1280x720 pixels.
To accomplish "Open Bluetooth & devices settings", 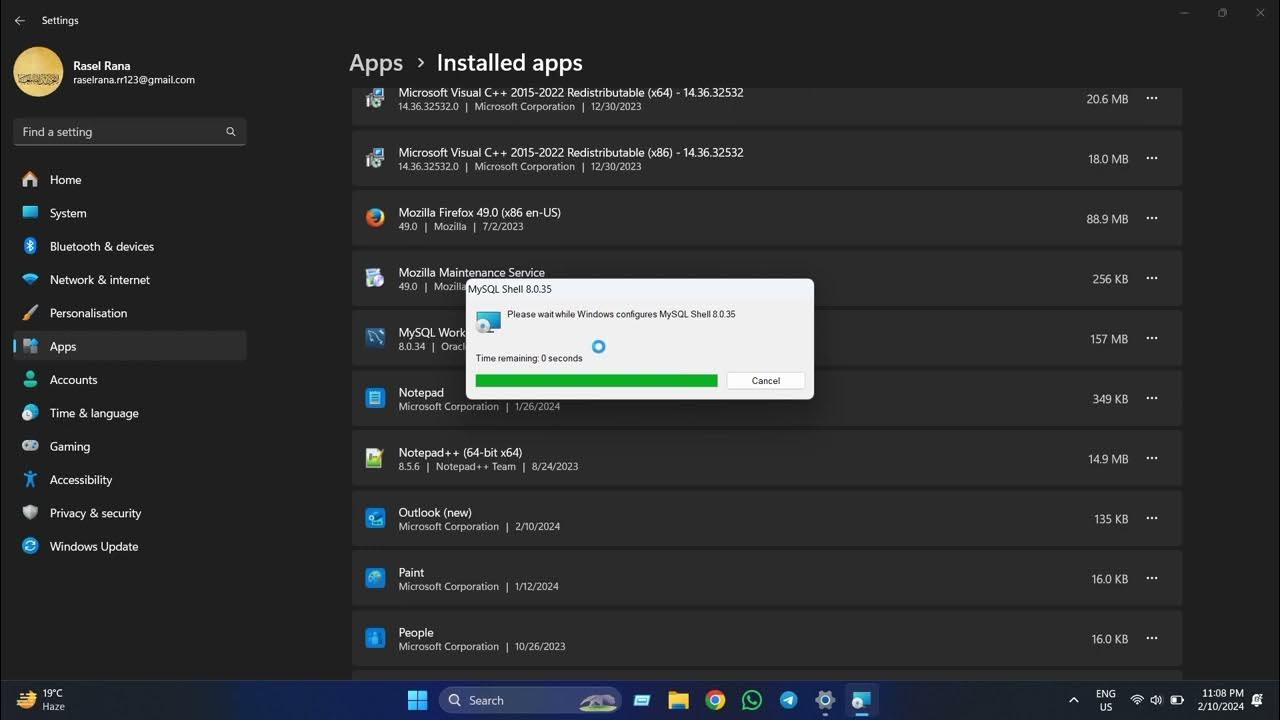I will [x=130, y=246].
